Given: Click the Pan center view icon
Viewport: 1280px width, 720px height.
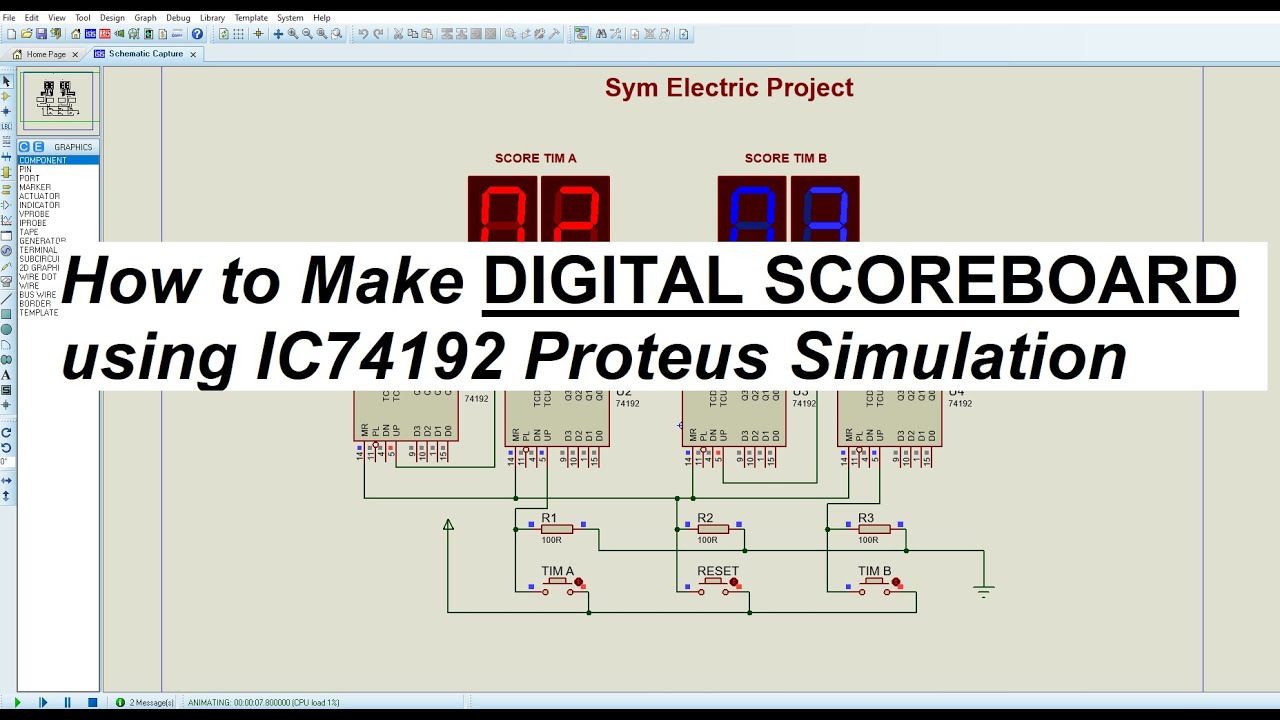Looking at the screenshot, I should (x=278, y=34).
